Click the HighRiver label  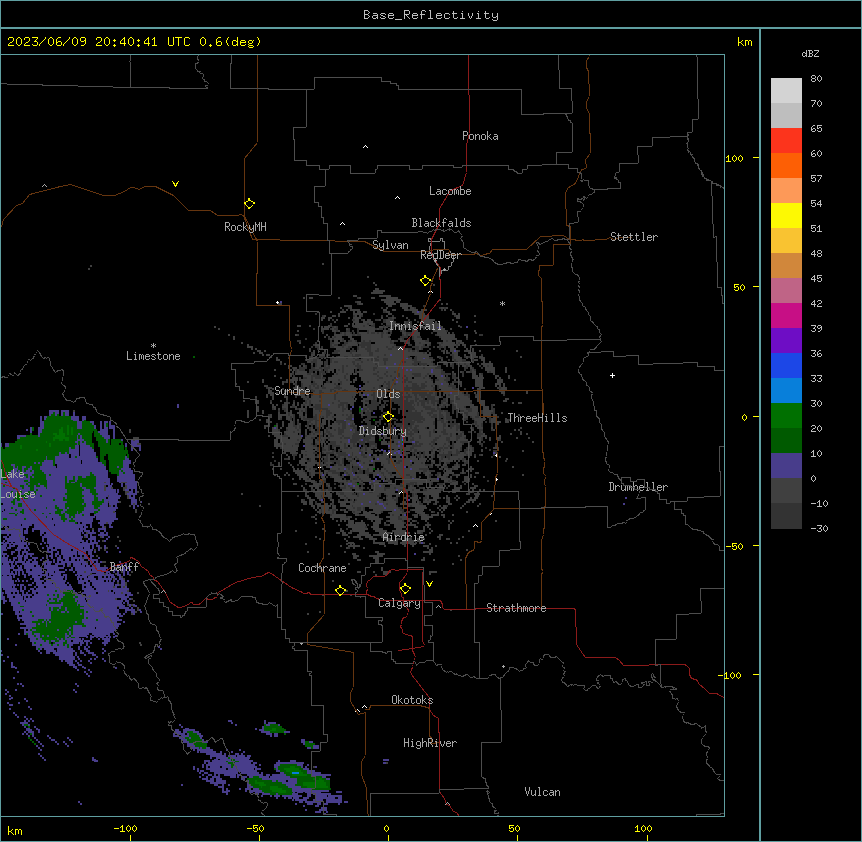pos(430,743)
